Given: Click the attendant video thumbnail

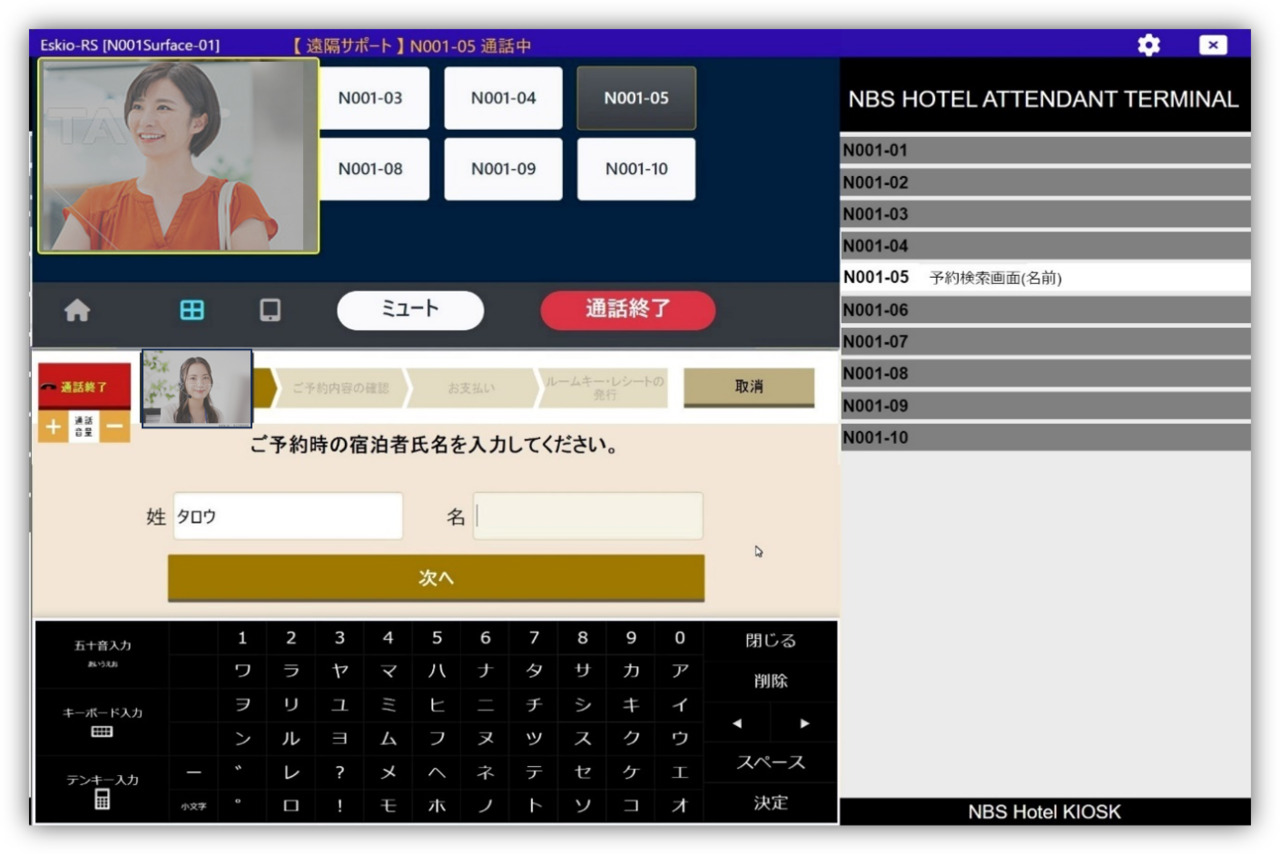Looking at the screenshot, I should point(196,388).
